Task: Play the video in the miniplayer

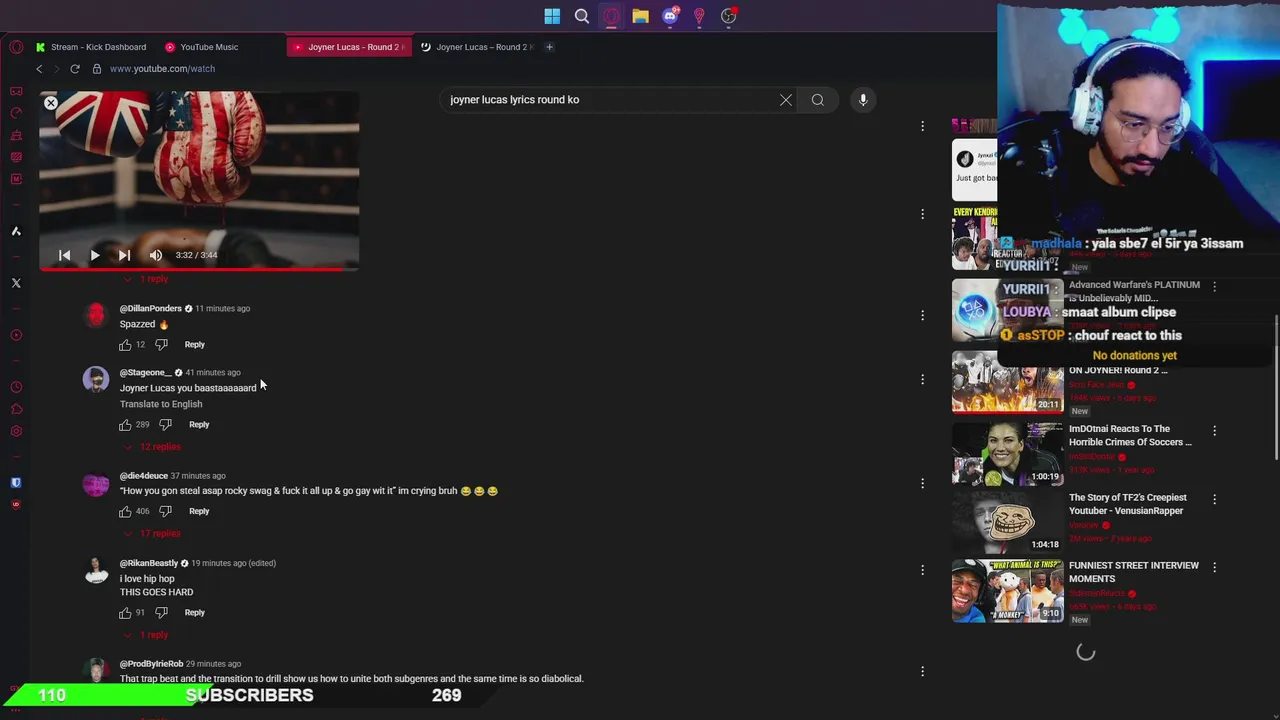Action: (x=94, y=255)
